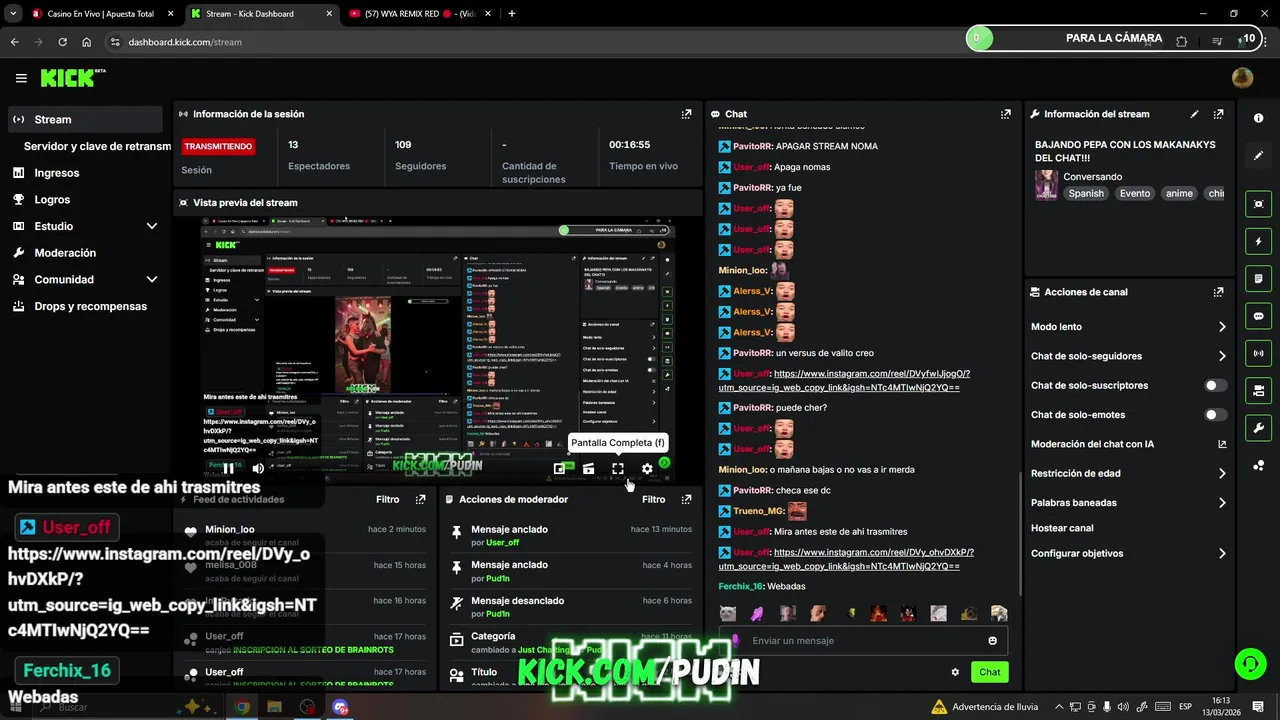Pop out the Acciones de moderador panel
Image resolution: width=1280 pixels, height=720 pixels.
(x=686, y=499)
